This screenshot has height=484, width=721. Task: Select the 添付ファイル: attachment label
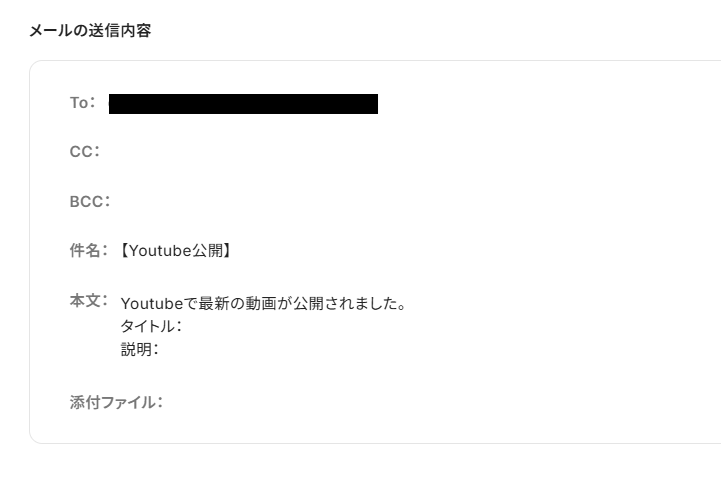point(116,402)
